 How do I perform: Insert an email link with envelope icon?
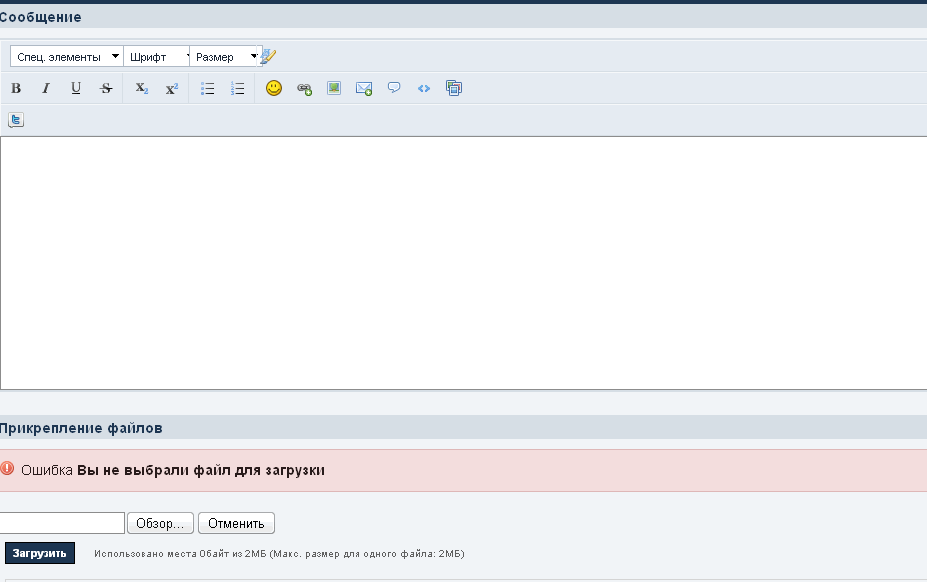click(x=364, y=89)
